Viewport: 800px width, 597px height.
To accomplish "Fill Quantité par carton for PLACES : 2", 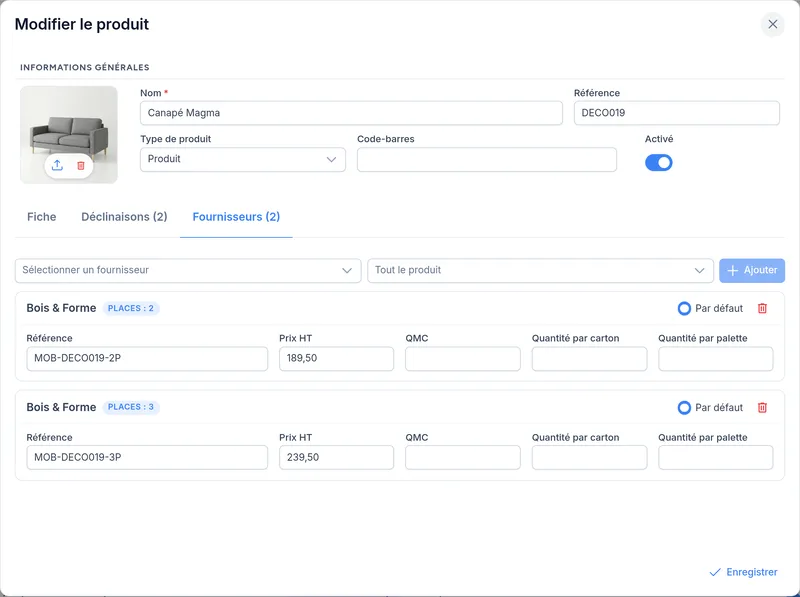I will coord(589,359).
